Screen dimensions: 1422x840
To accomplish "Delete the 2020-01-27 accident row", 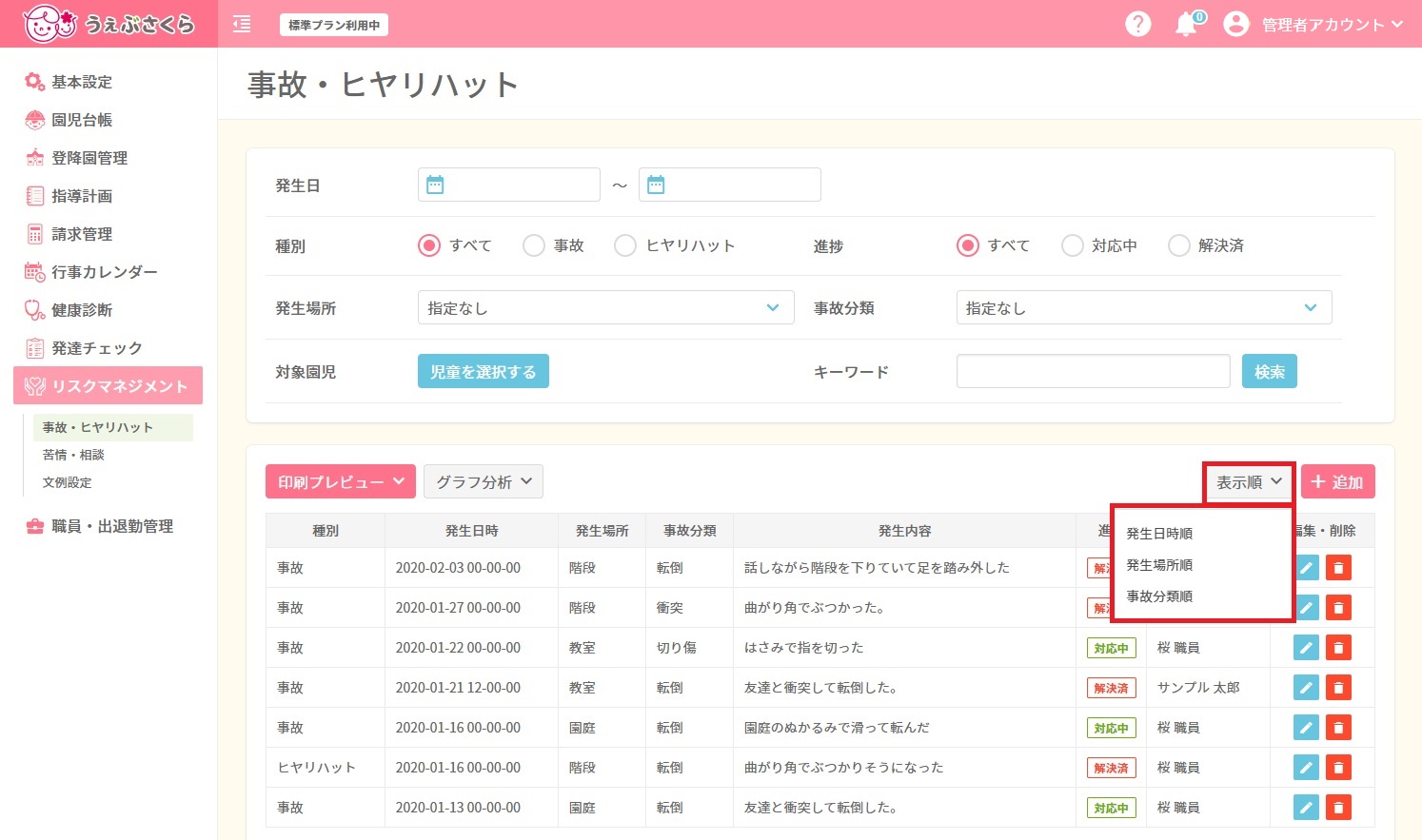I will click(1338, 608).
